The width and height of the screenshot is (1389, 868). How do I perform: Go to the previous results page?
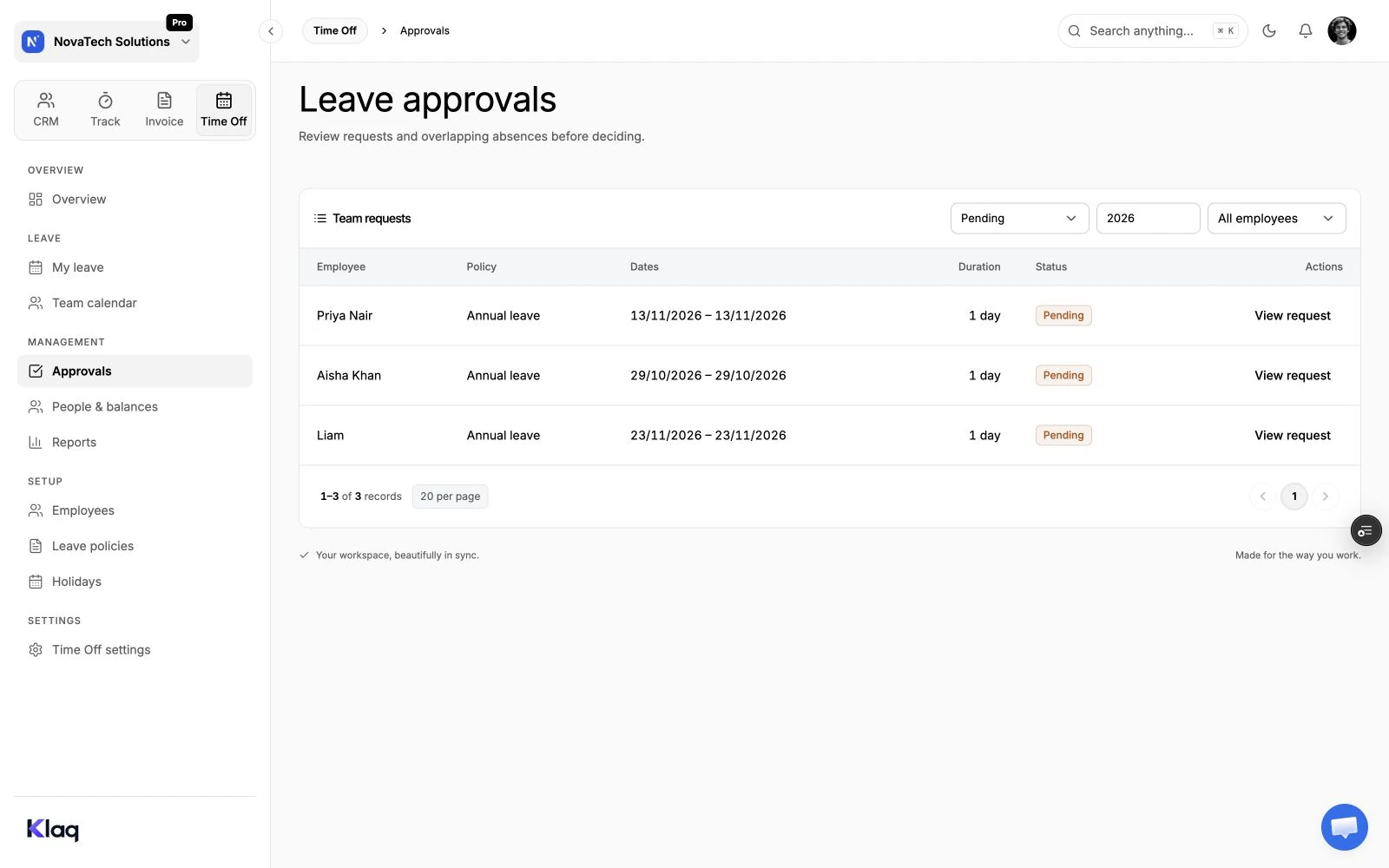(1263, 496)
